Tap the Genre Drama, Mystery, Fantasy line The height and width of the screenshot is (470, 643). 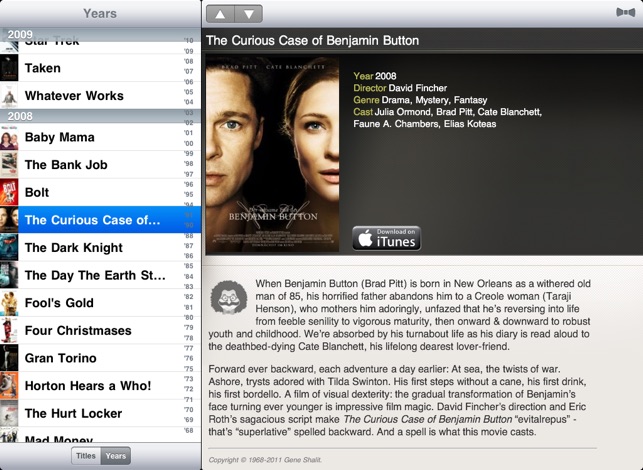click(x=420, y=100)
